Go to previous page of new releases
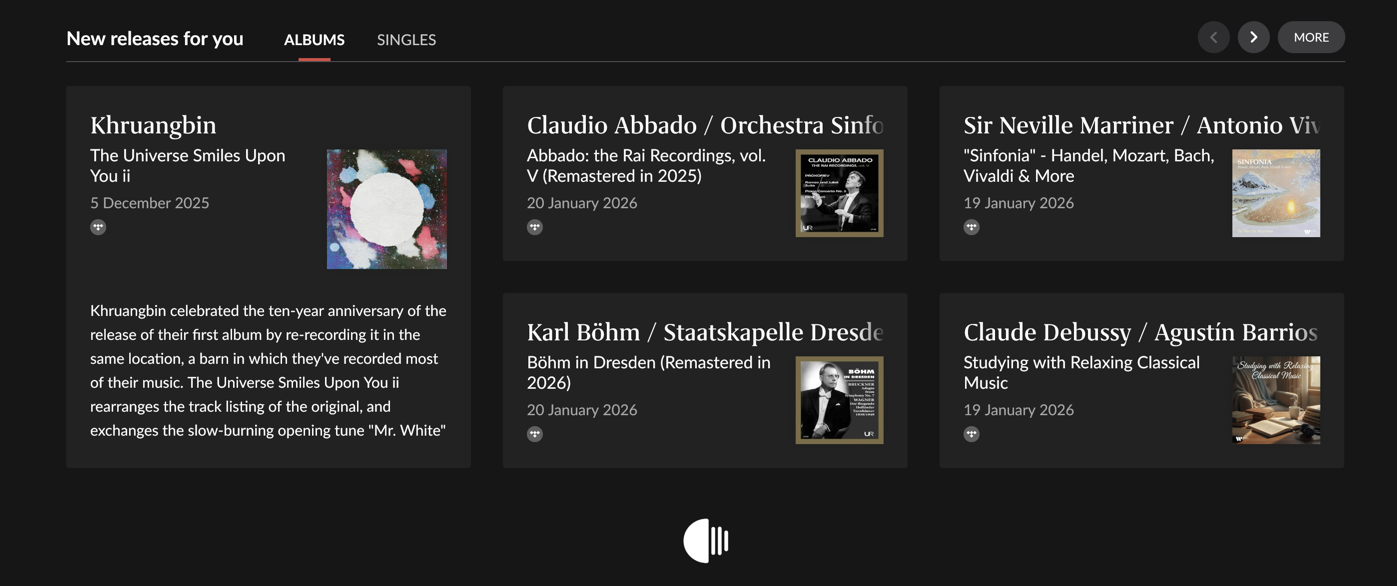 pos(1213,37)
